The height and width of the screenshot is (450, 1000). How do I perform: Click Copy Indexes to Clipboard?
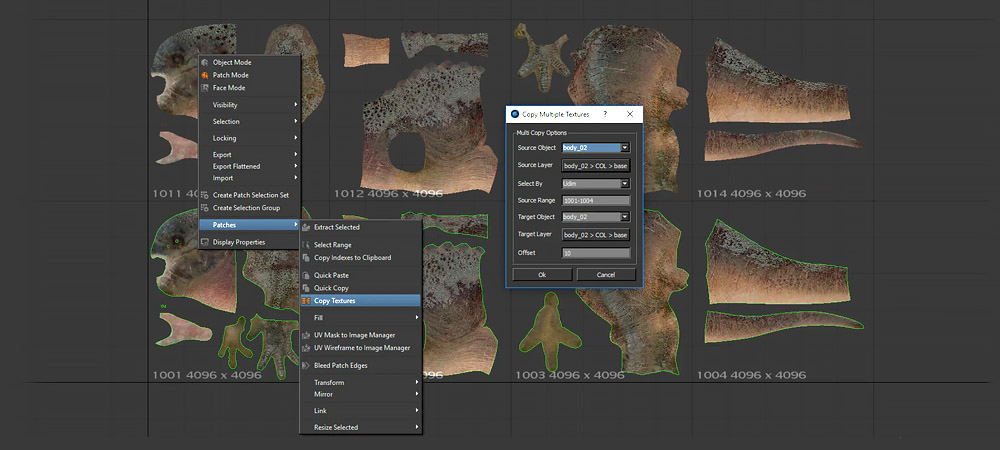[x=360, y=258]
